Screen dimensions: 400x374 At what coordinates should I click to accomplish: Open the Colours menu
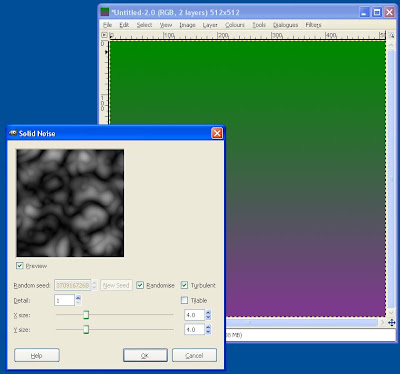coord(235,25)
